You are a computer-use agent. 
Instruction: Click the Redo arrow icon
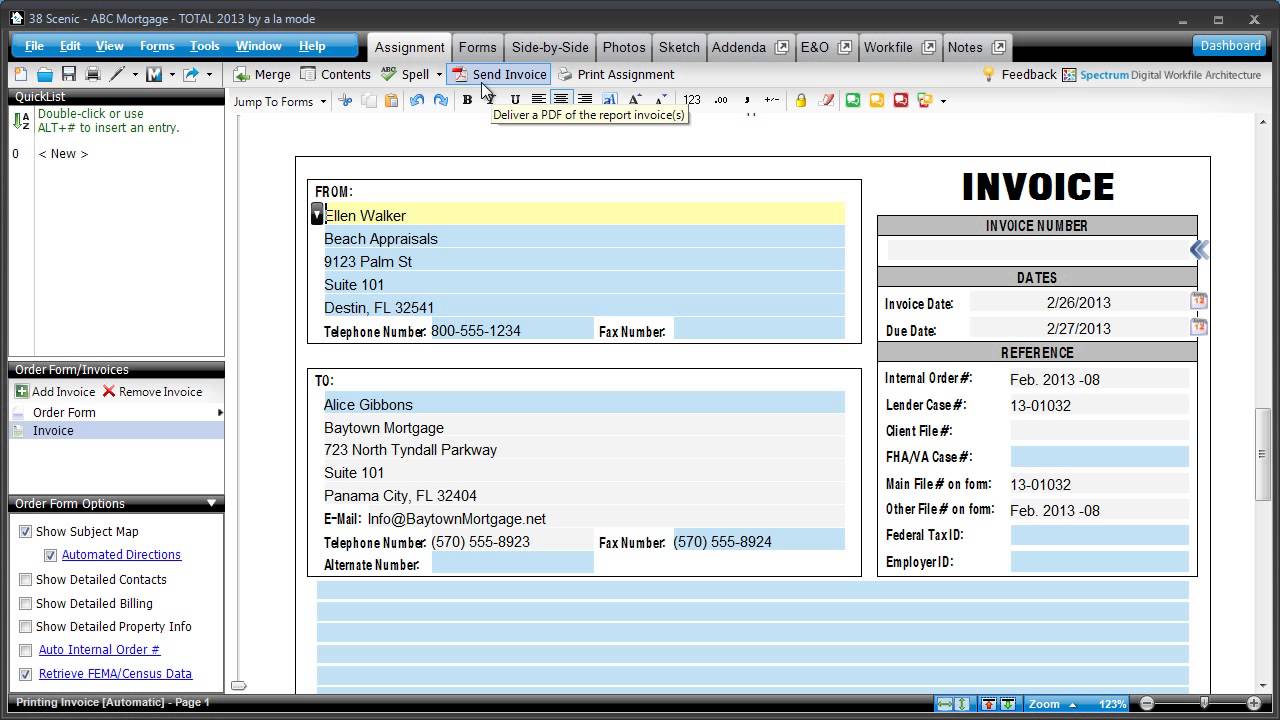(440, 100)
